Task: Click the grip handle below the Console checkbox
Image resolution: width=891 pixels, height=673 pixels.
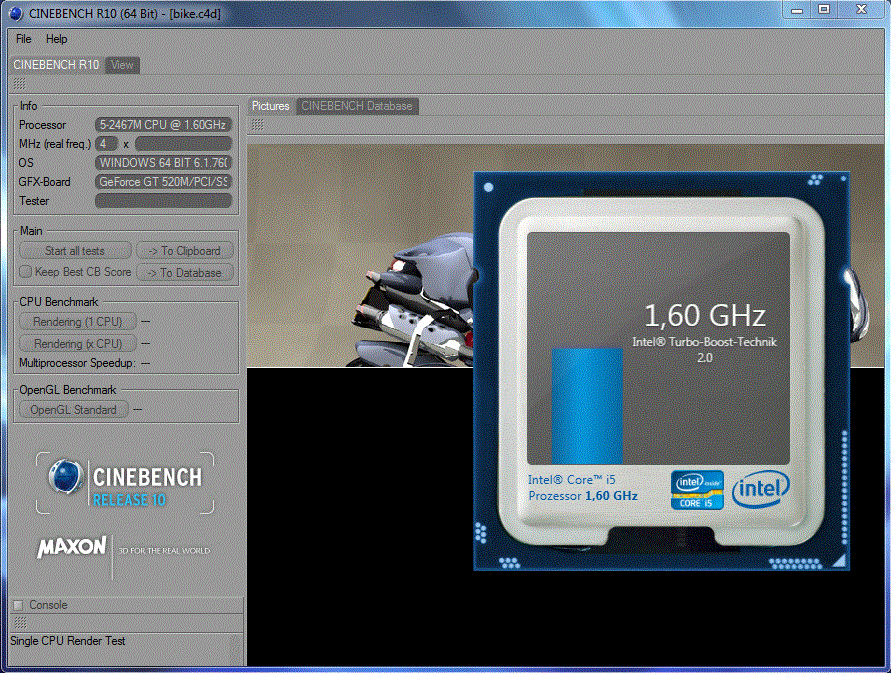Action: pyautogui.click(x=19, y=622)
